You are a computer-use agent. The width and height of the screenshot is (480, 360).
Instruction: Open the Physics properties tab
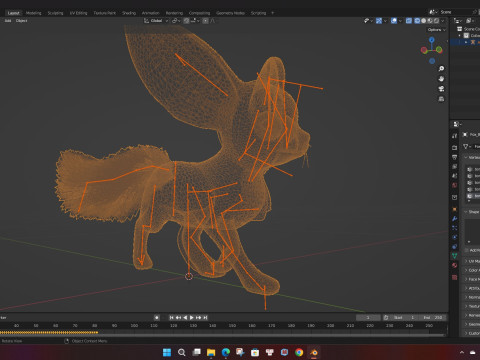click(454, 237)
